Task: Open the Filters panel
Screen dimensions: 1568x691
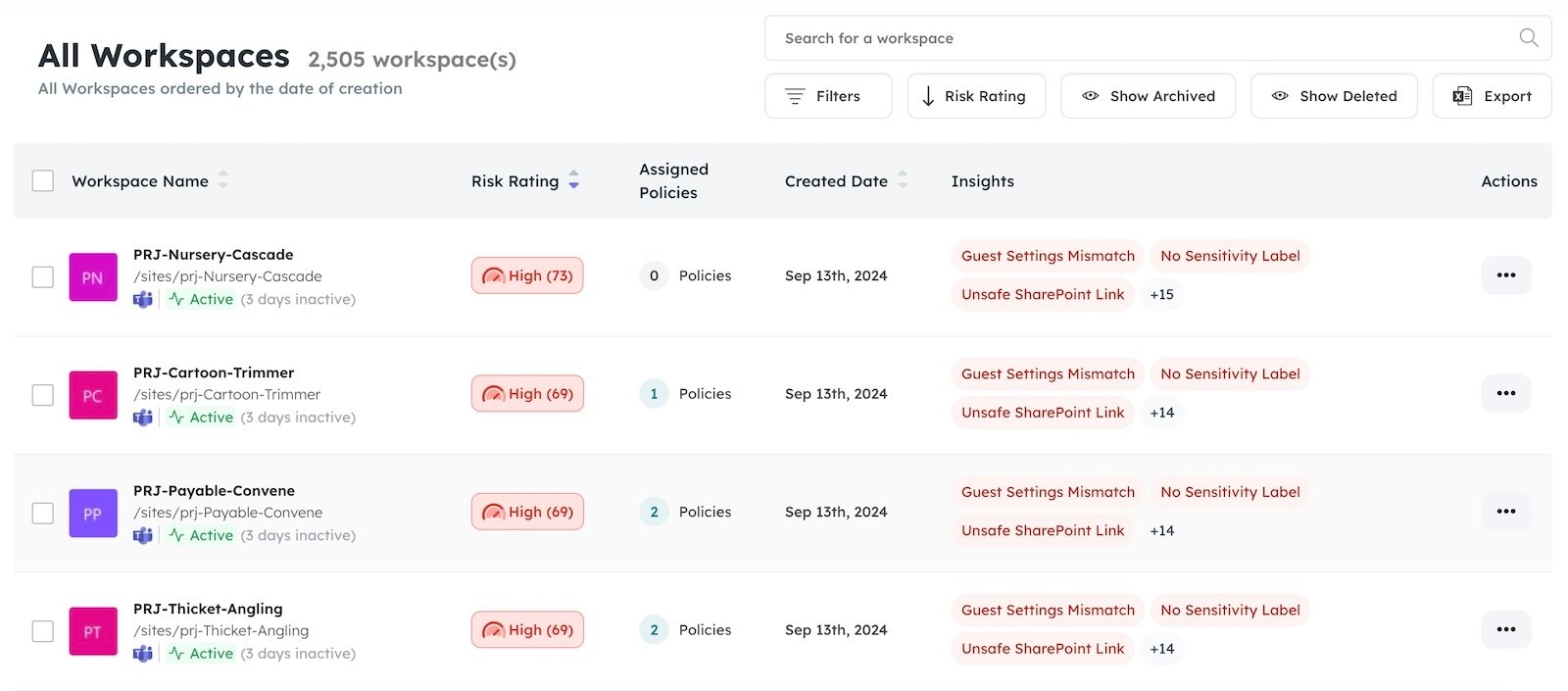Action: [x=827, y=96]
